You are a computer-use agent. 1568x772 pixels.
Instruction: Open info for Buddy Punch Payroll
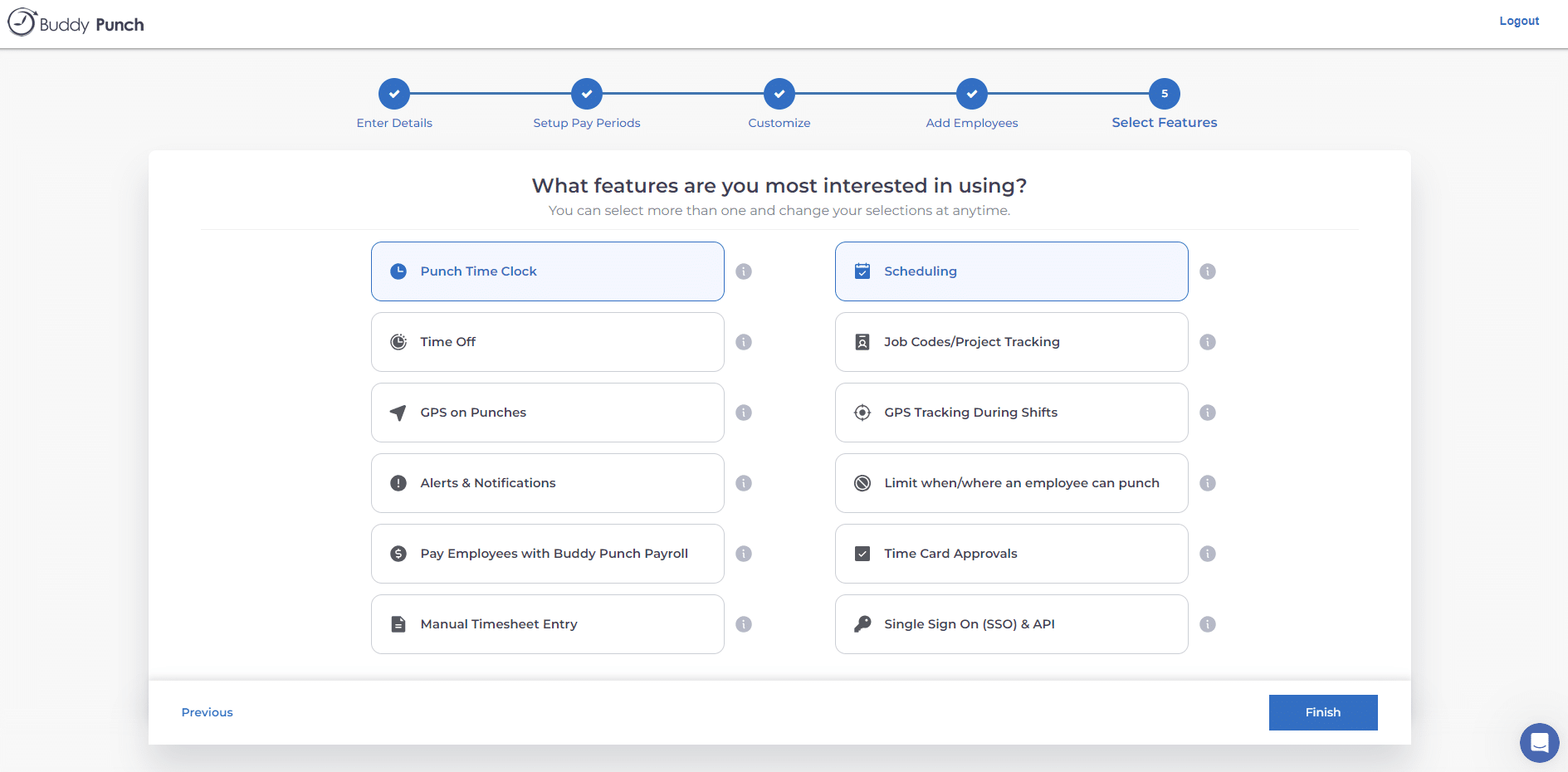744,554
